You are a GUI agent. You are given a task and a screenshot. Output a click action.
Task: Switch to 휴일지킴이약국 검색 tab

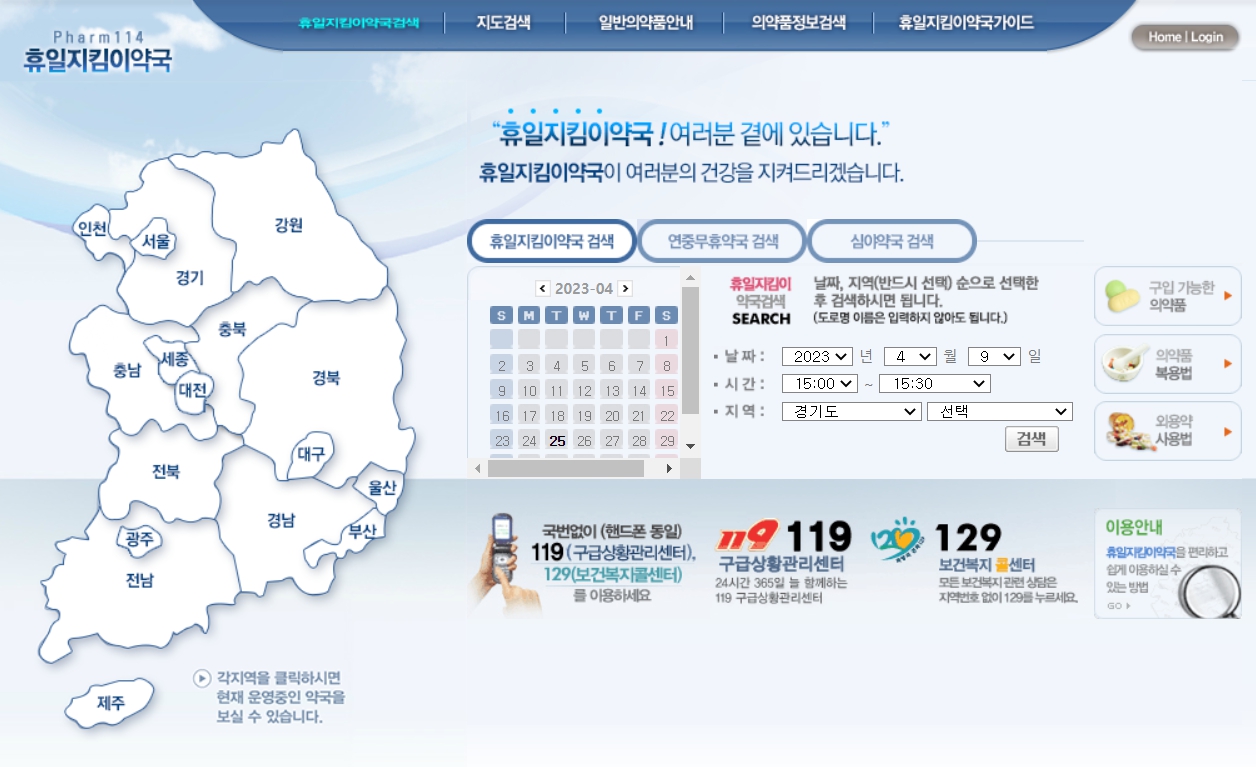(552, 241)
